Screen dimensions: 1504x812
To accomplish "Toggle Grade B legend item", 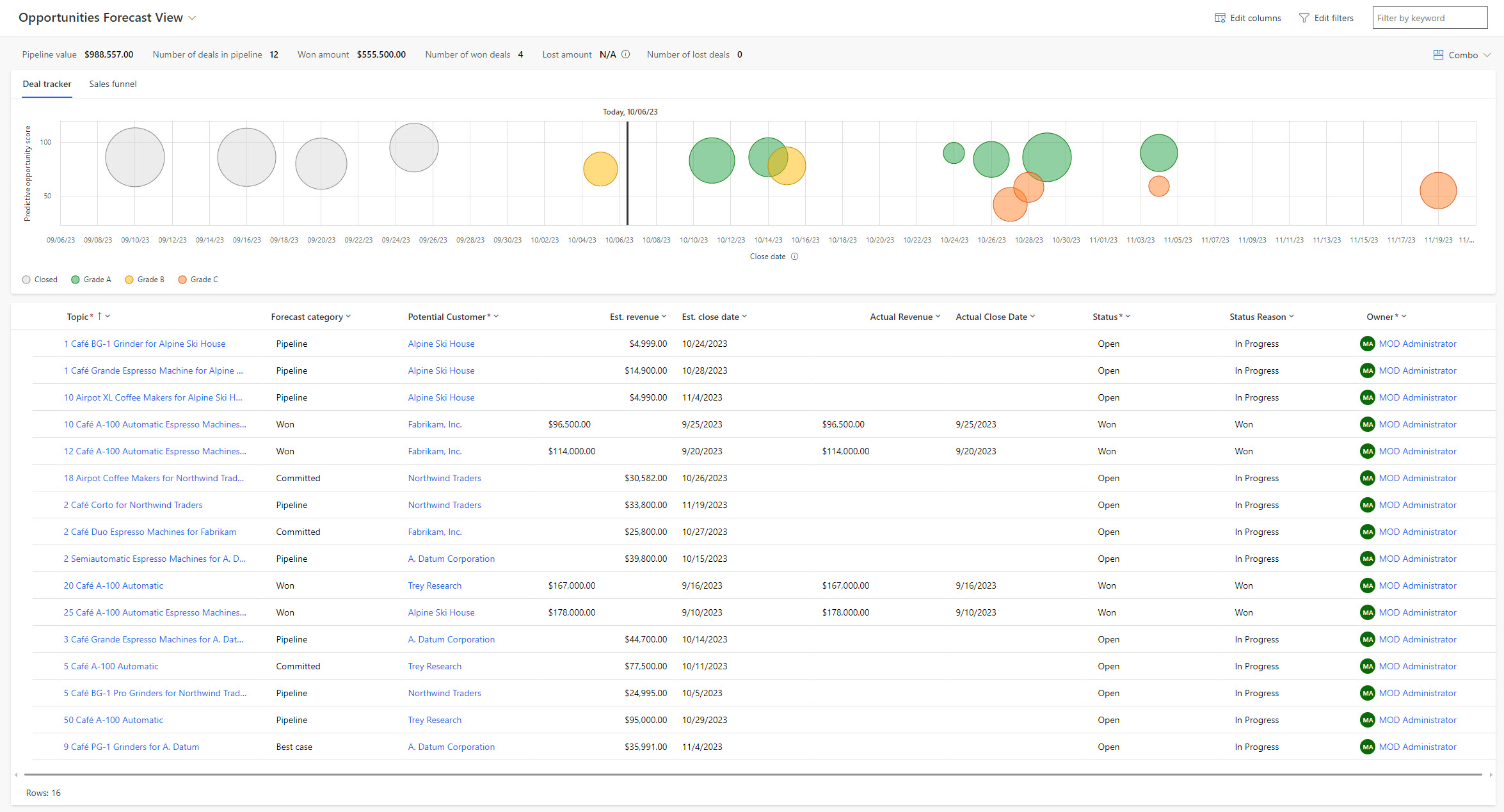I will coord(145,280).
